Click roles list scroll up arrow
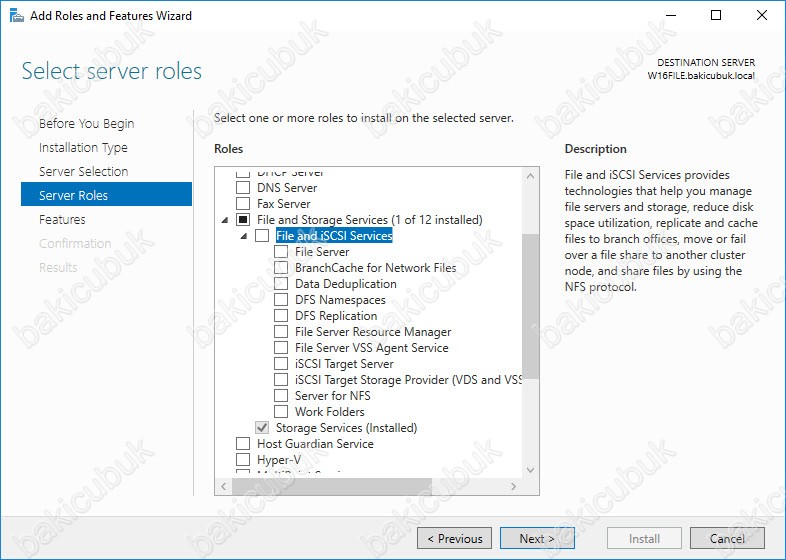The height and width of the screenshot is (560, 786). (530, 176)
